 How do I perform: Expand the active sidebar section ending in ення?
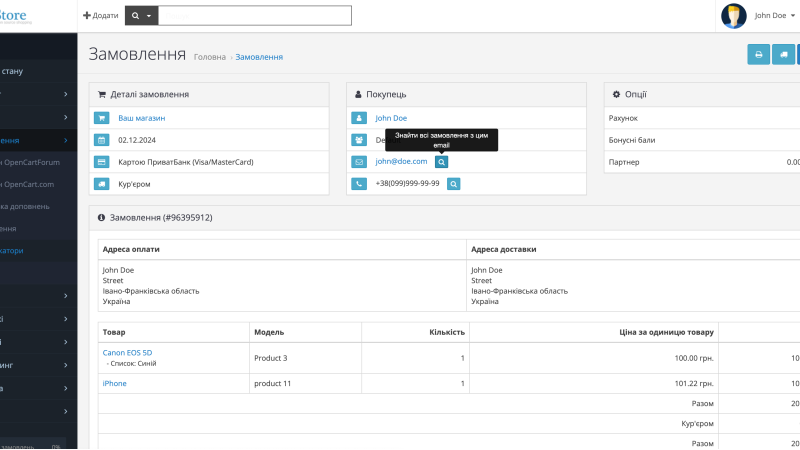[x=38, y=140]
